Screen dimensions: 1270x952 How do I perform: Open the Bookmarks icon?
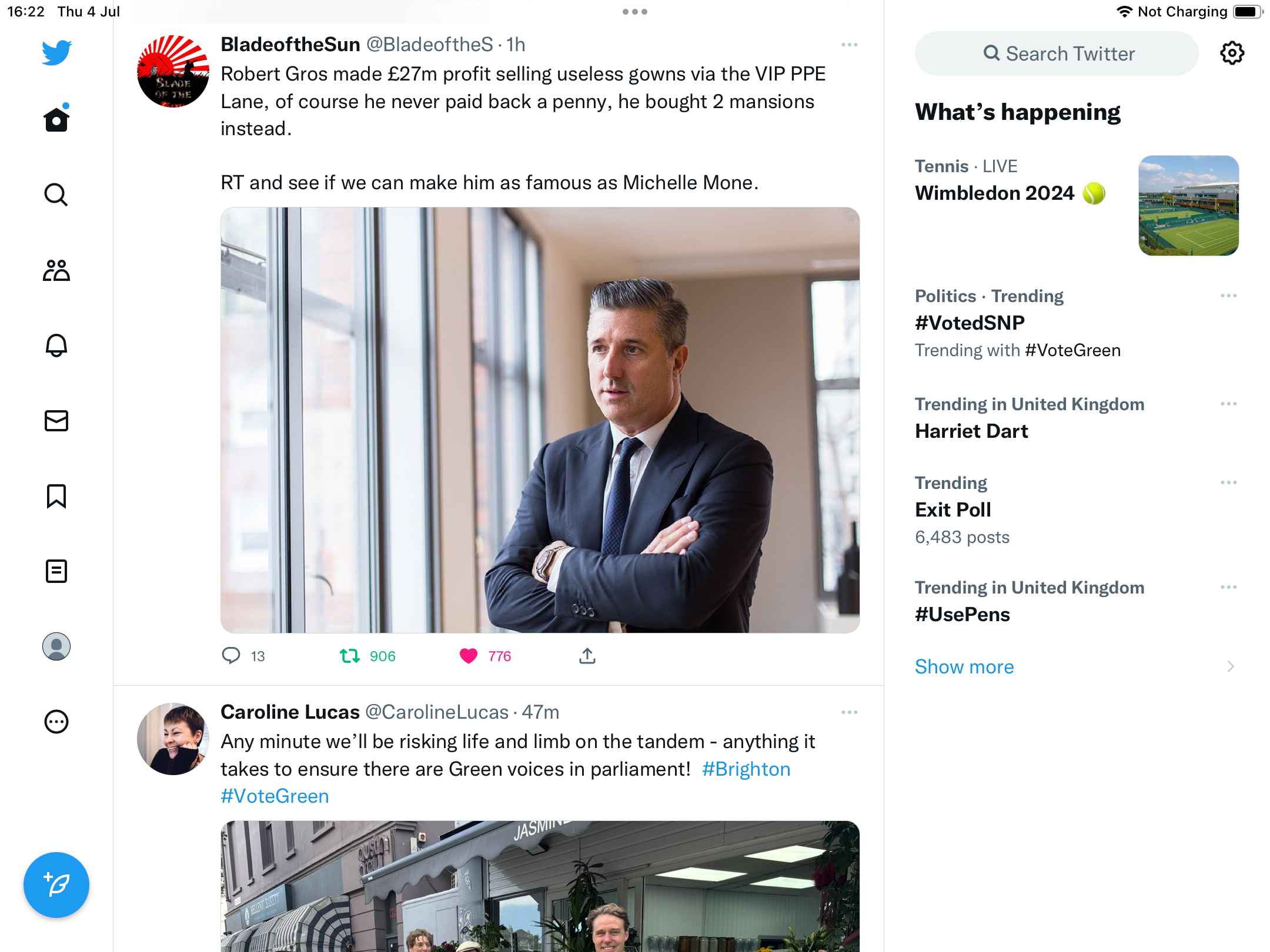tap(56, 496)
